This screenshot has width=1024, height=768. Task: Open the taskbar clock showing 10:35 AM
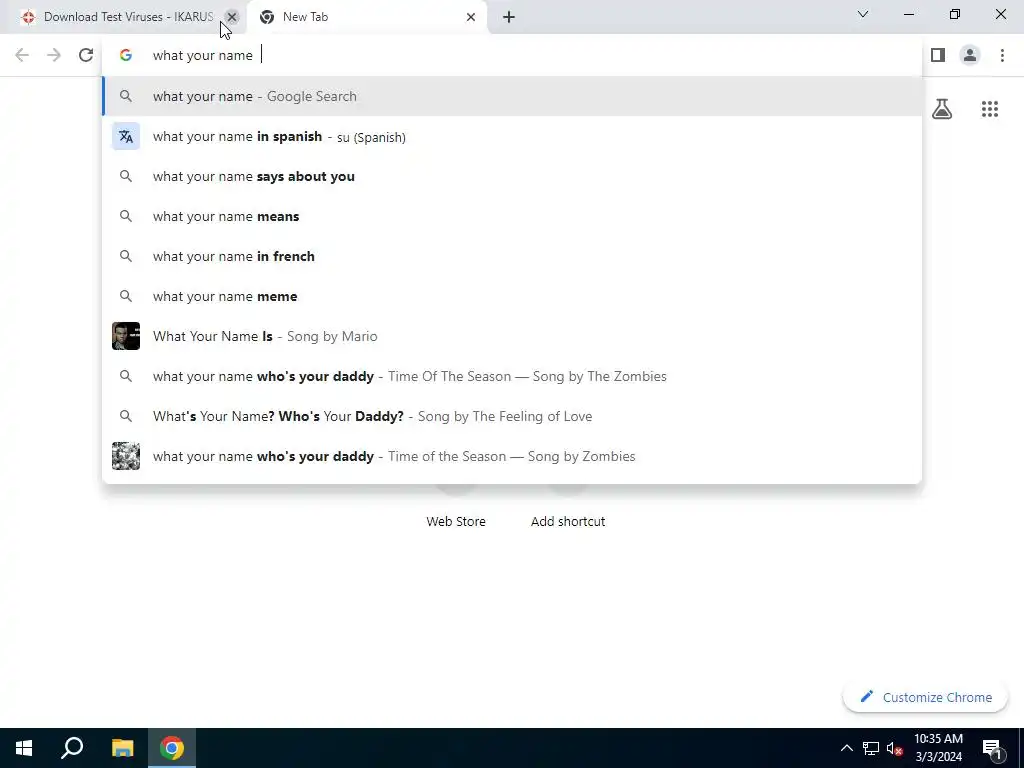tap(938, 748)
